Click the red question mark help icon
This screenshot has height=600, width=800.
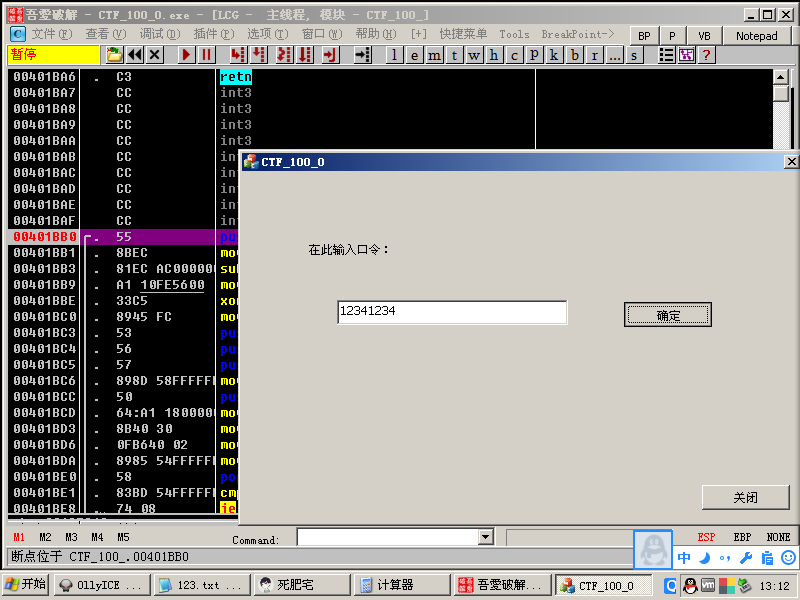click(x=706, y=55)
